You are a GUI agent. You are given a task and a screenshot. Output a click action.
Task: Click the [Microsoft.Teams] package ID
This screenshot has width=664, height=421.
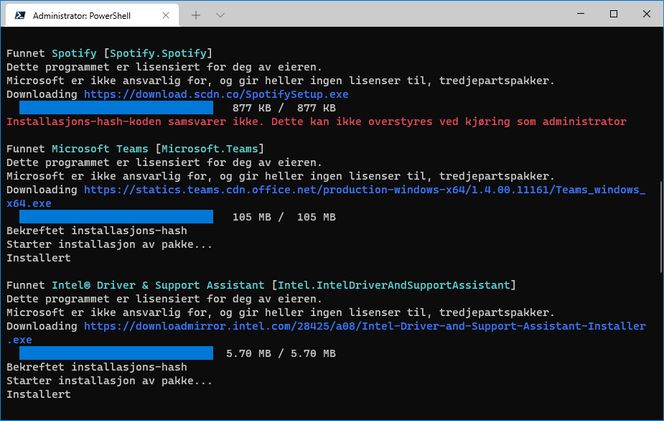tap(210, 149)
